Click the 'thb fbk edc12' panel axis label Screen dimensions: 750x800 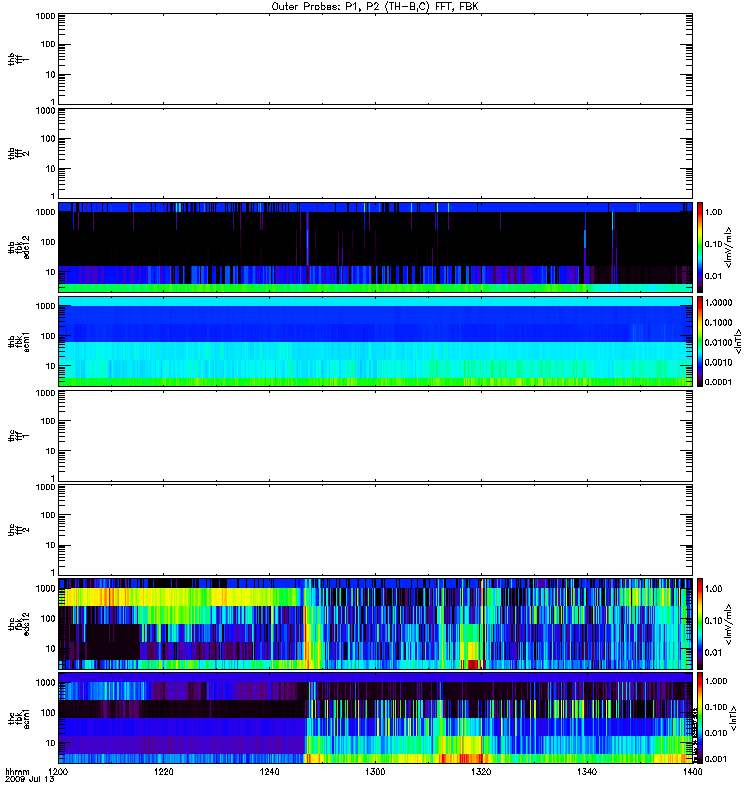pyautogui.click(x=18, y=247)
